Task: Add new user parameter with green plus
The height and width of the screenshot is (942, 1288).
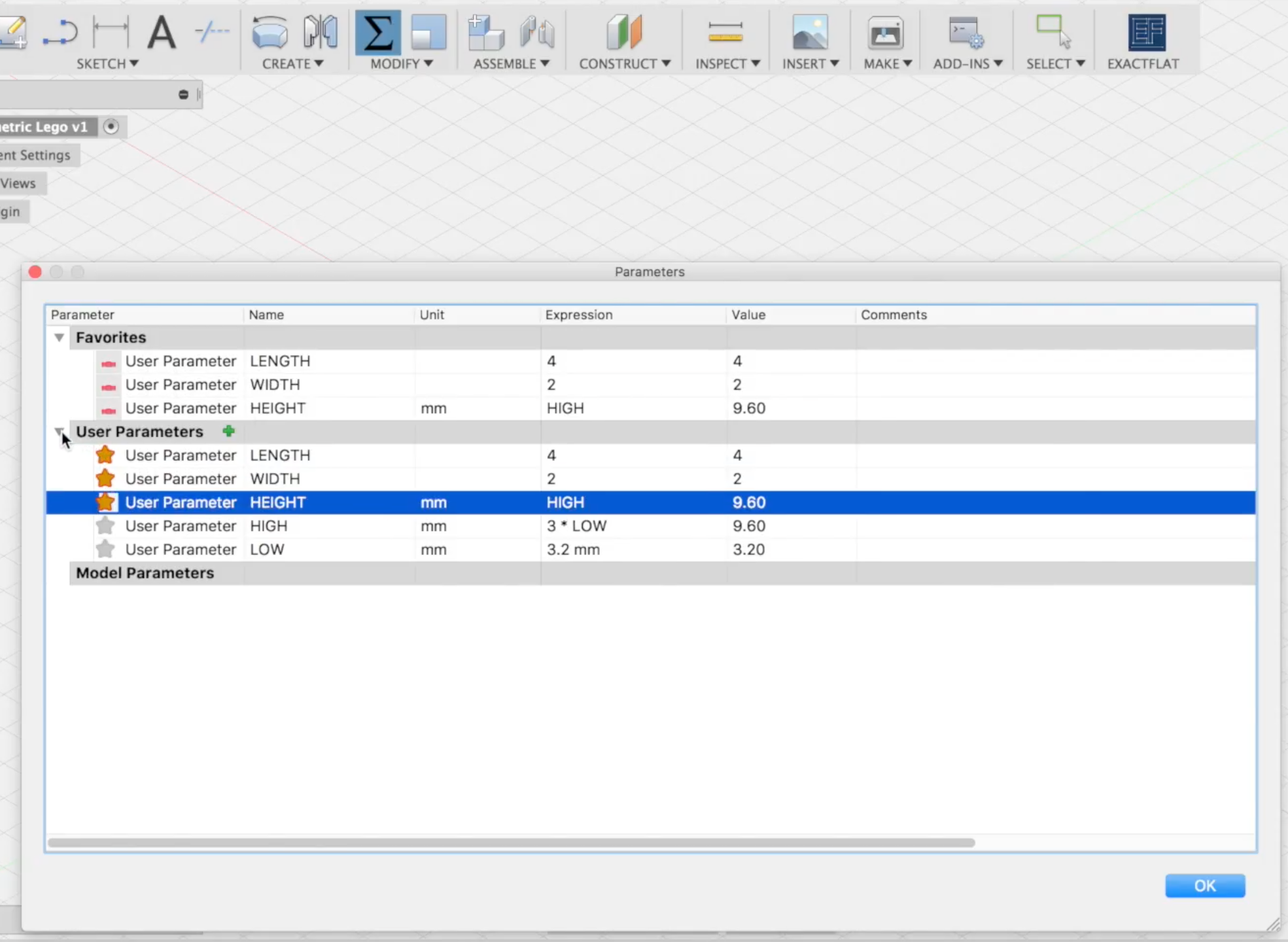Action: (228, 431)
